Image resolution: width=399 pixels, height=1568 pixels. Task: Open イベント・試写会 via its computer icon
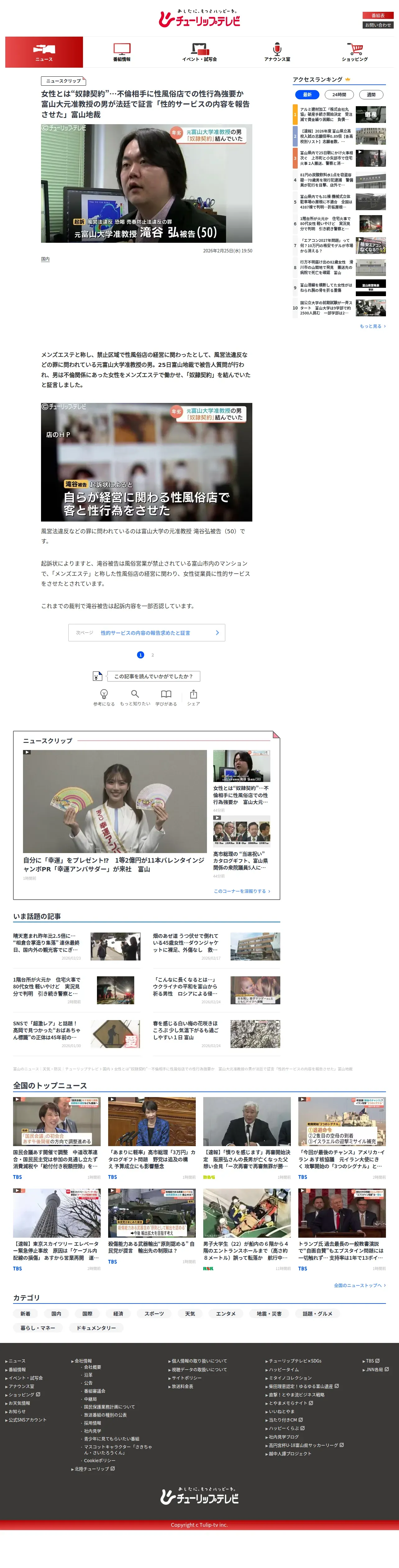[x=199, y=49]
